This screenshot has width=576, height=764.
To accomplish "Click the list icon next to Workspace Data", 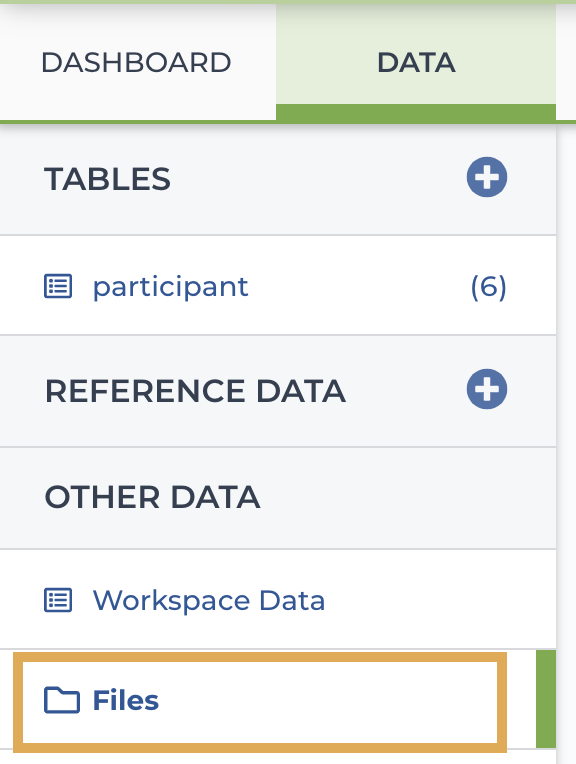I will coord(58,600).
